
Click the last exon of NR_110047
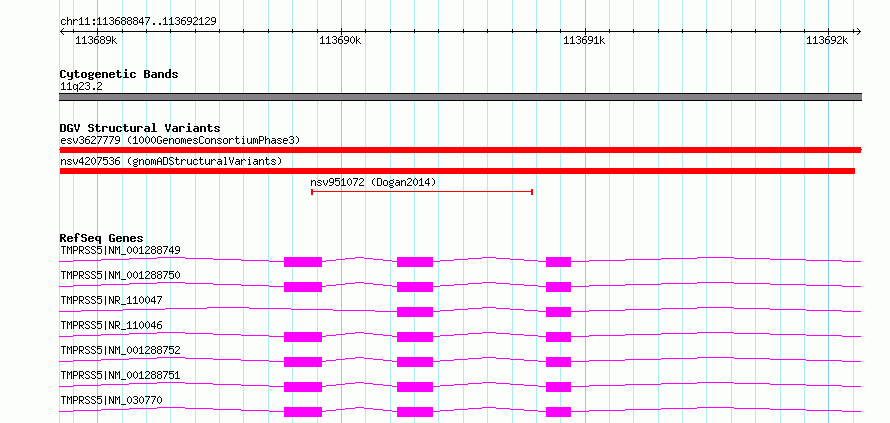point(559,312)
